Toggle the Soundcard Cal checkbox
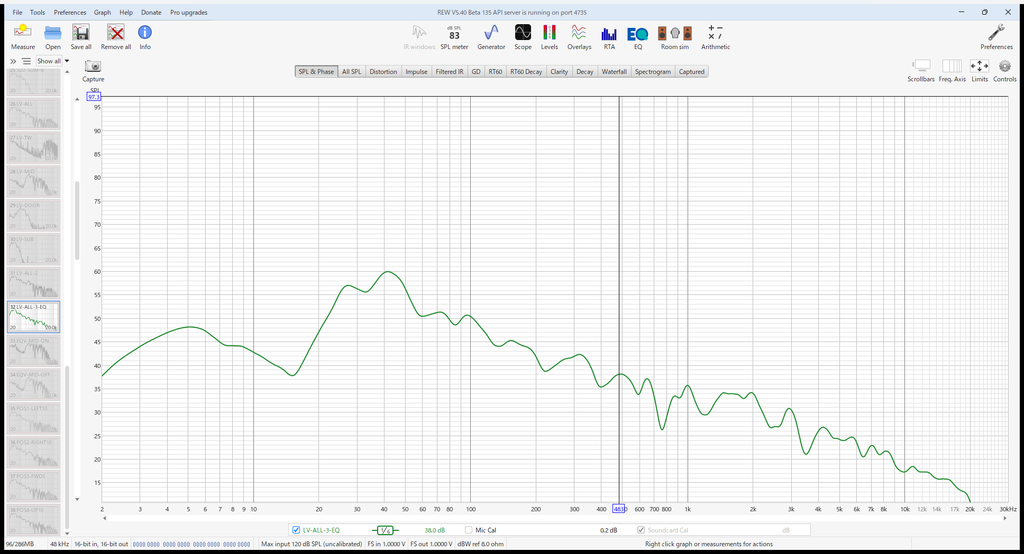The height and width of the screenshot is (554, 1024). (x=641, y=530)
